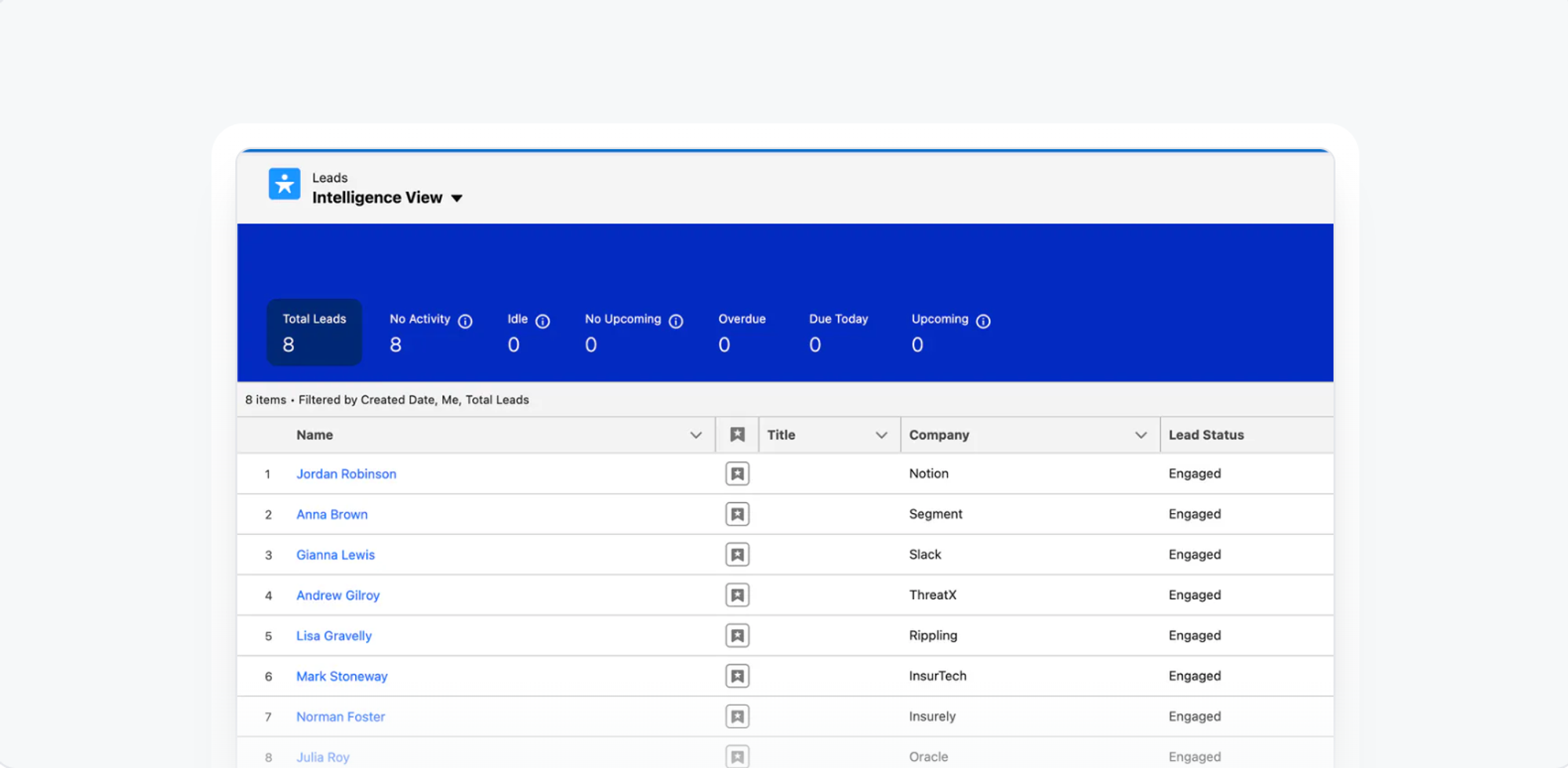The height and width of the screenshot is (768, 1568).
Task: Show info for No Upcoming metric
Action: click(676, 321)
